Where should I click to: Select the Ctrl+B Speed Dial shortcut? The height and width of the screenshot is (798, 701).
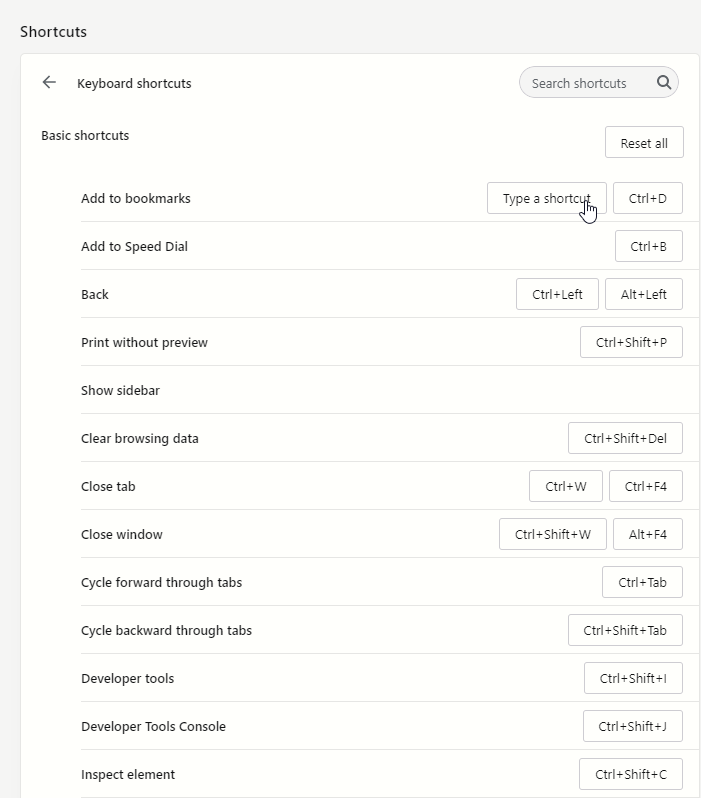[649, 246]
